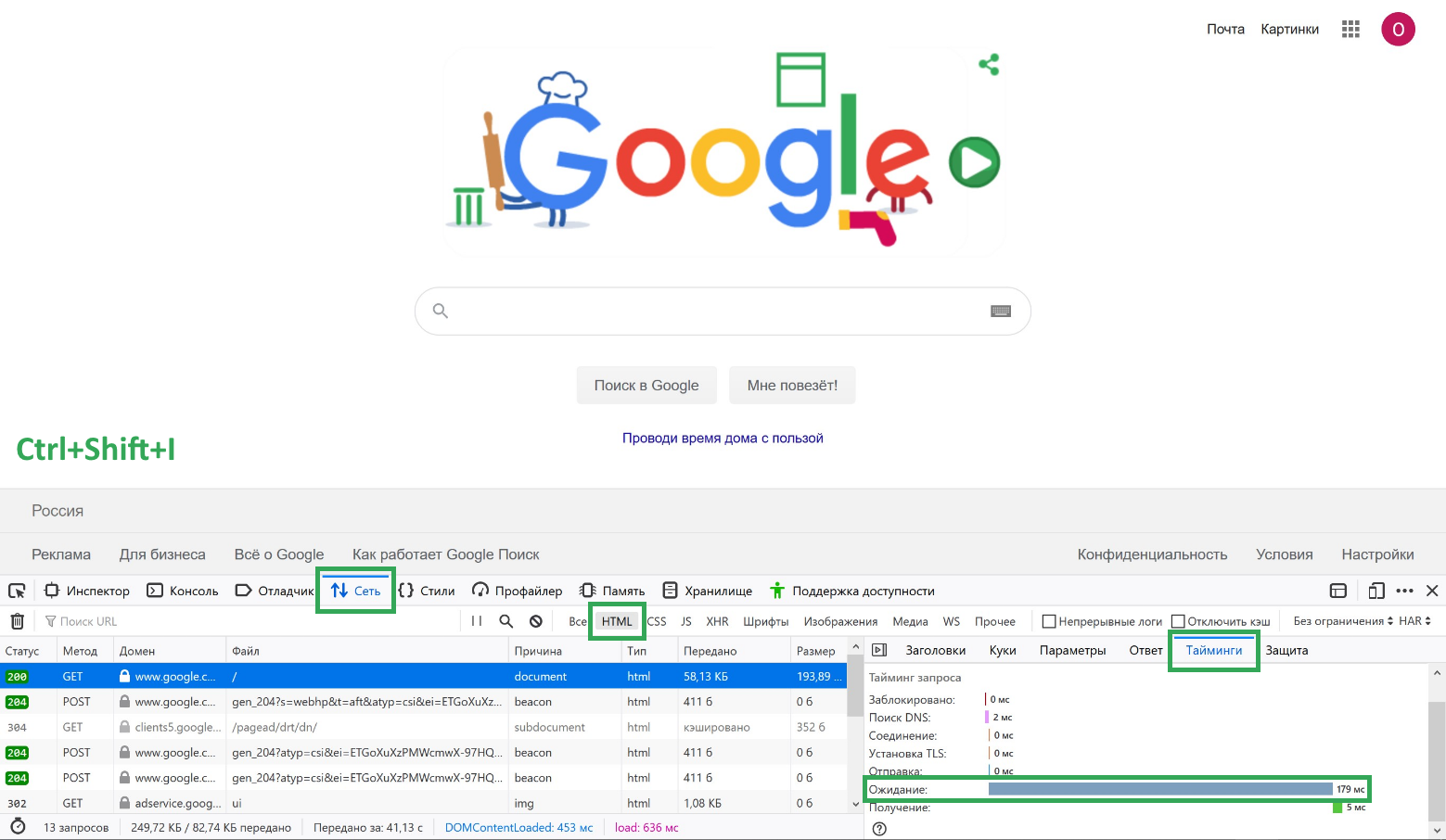Screen dimensions: 1446x840
Task: Open the Картинки link
Action: (x=1289, y=29)
